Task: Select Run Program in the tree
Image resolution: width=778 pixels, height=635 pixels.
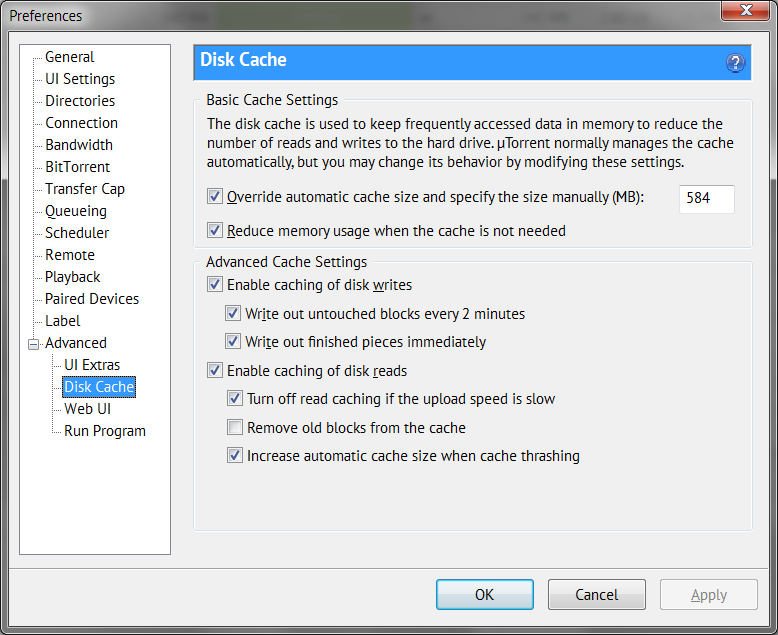Action: click(105, 431)
